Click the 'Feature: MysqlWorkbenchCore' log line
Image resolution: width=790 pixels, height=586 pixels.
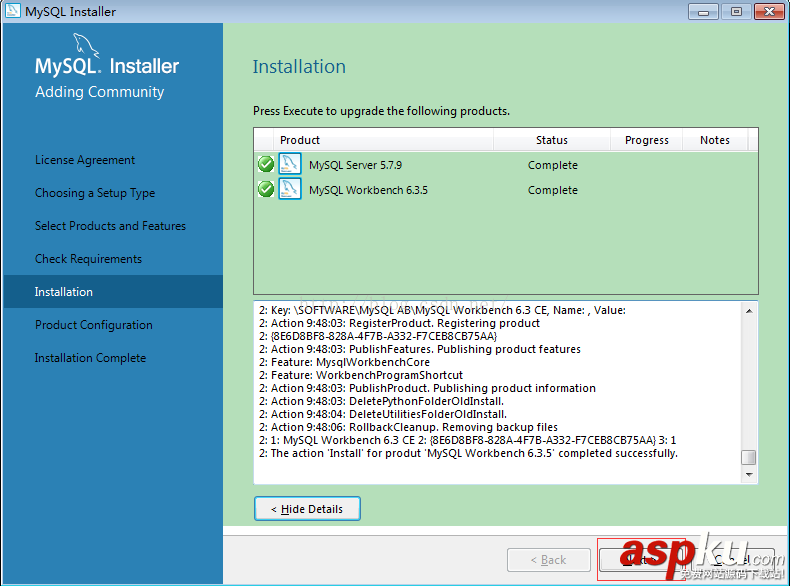[x=345, y=362]
